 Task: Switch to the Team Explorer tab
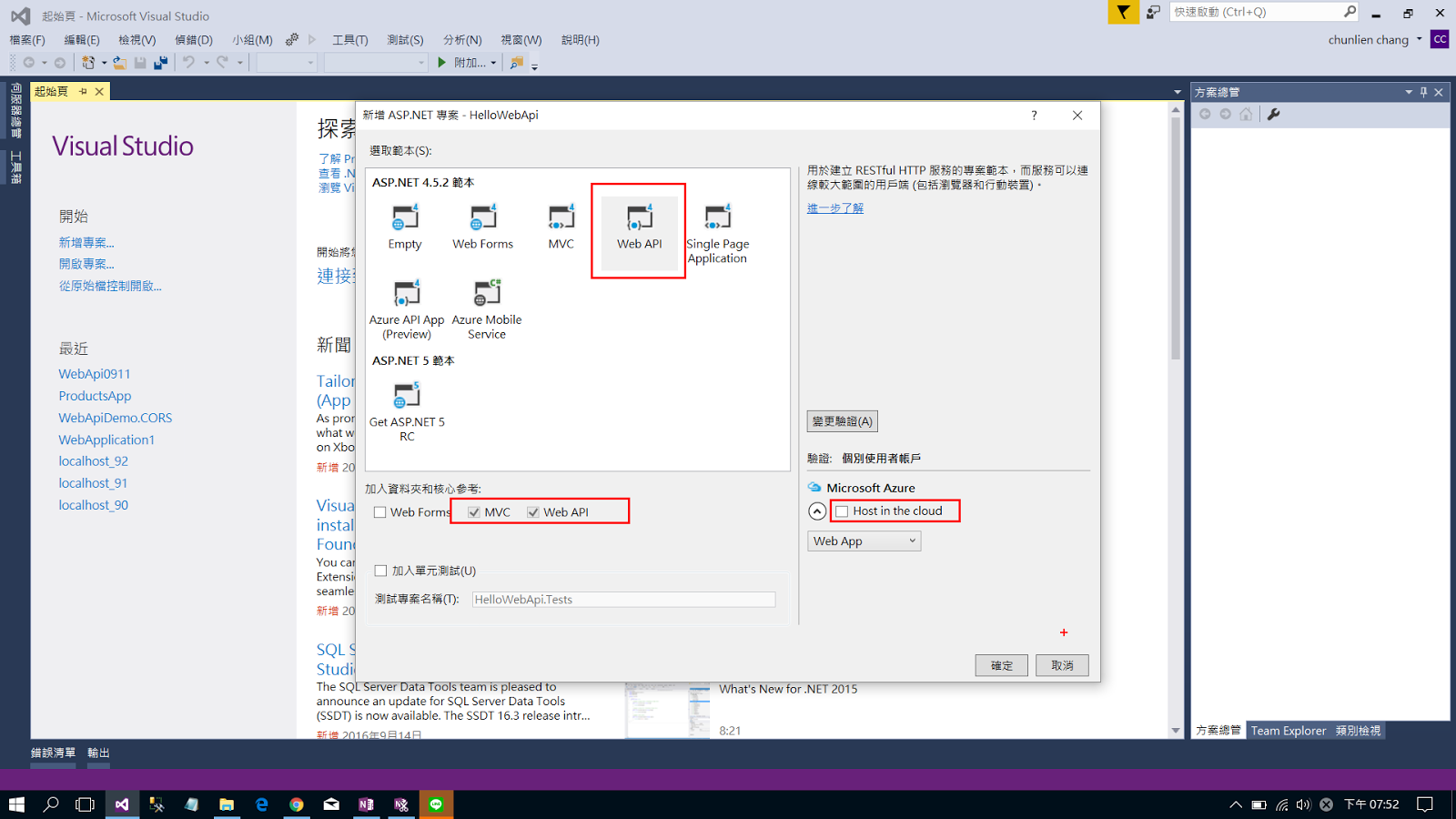(x=1289, y=731)
